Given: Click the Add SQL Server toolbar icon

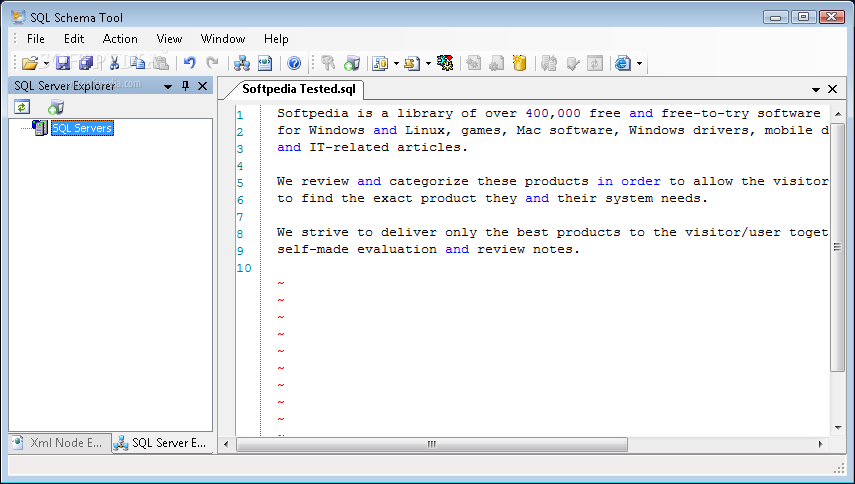Looking at the screenshot, I should pyautogui.click(x=352, y=63).
